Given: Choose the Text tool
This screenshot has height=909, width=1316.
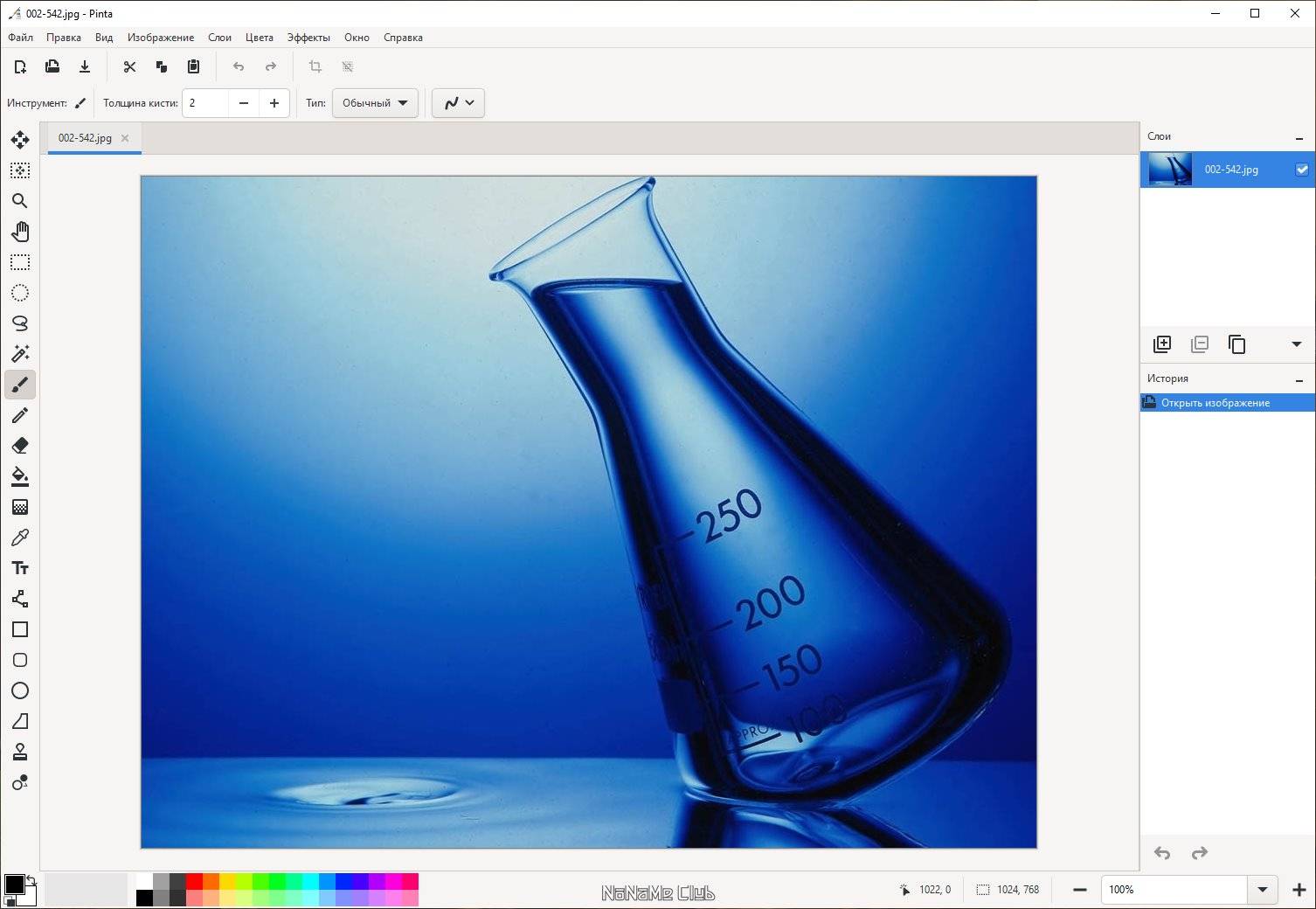Looking at the screenshot, I should 20,568.
